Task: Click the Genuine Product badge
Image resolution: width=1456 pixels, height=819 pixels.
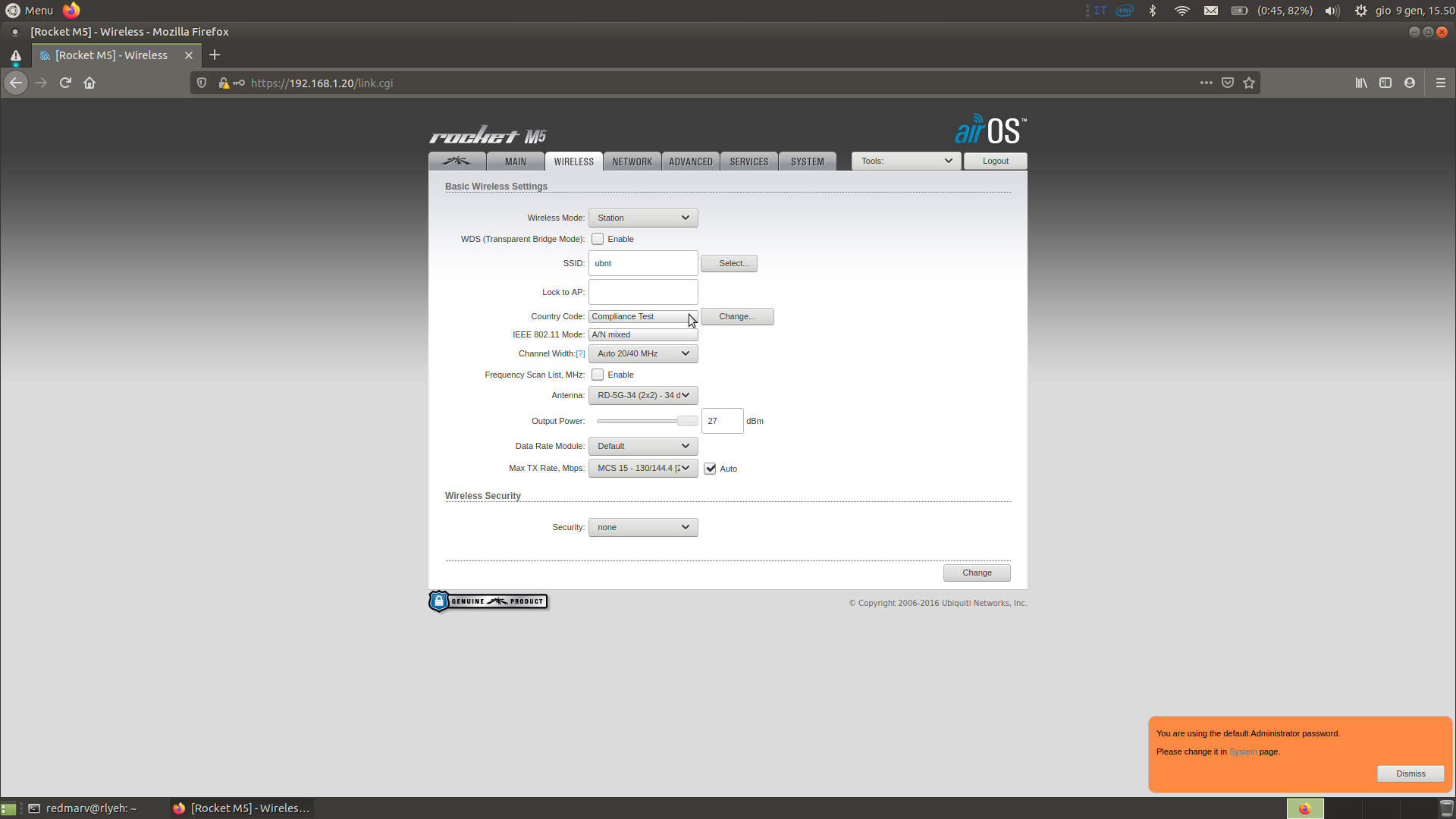Action: tap(488, 601)
